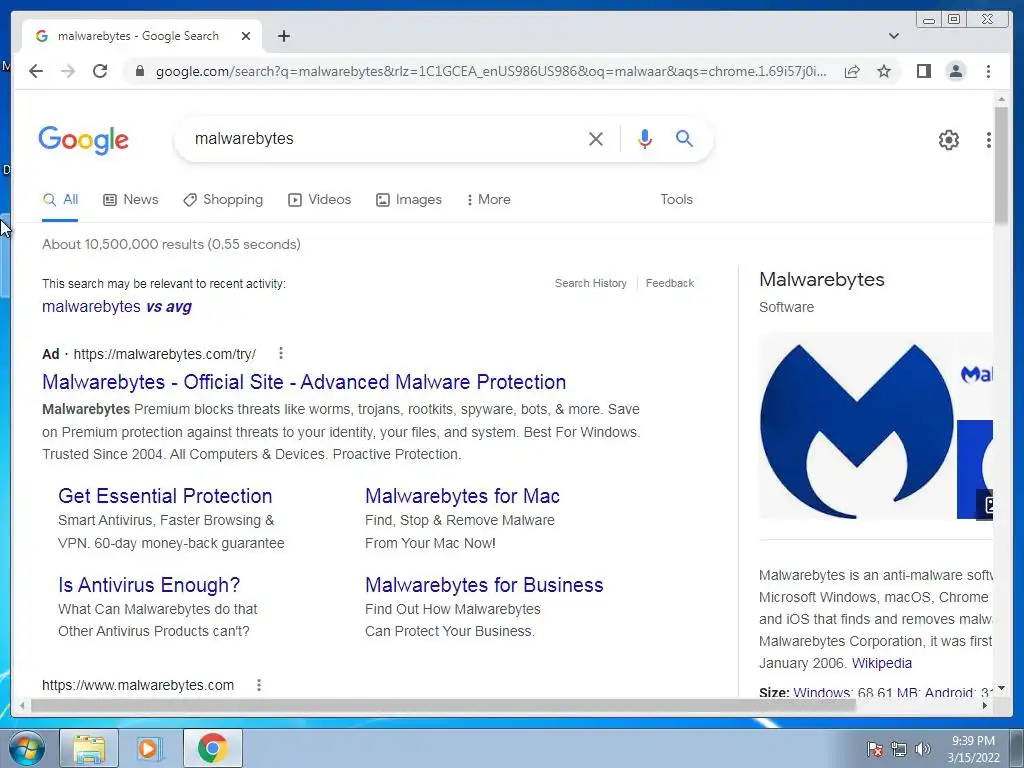
Task: Click the volume speaker tray icon
Action: click(x=922, y=749)
